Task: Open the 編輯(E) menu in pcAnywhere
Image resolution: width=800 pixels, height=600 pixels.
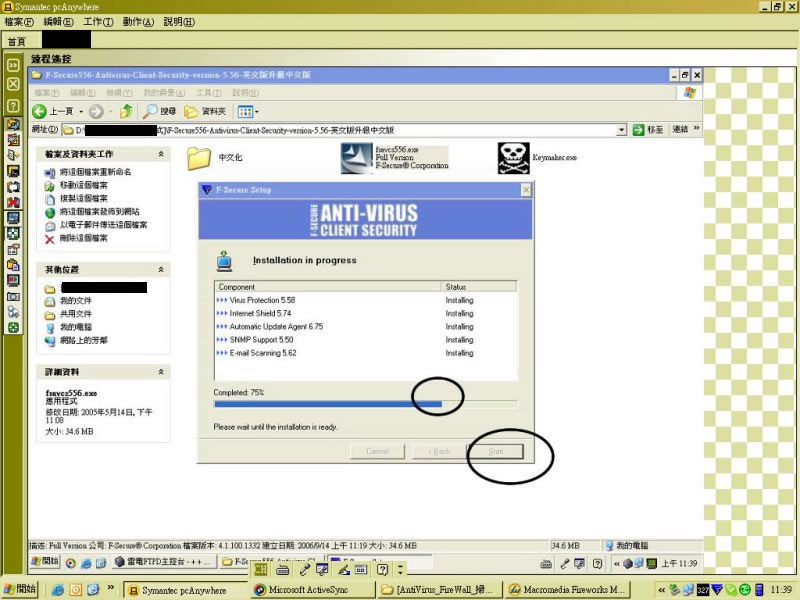Action: (x=58, y=22)
